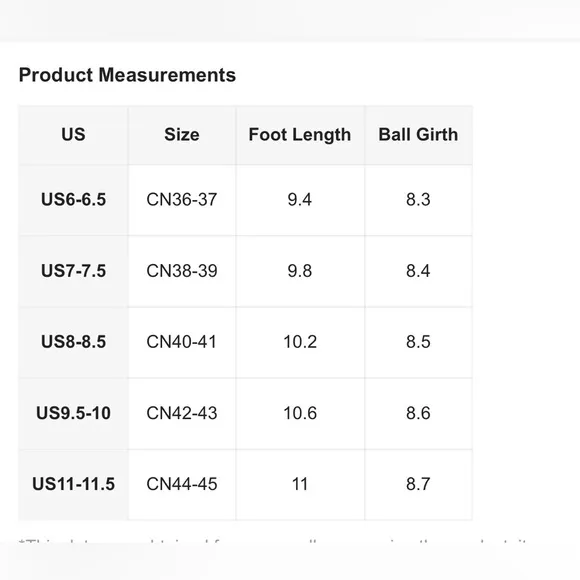
Task: Select the US column header
Action: pyautogui.click(x=73, y=135)
